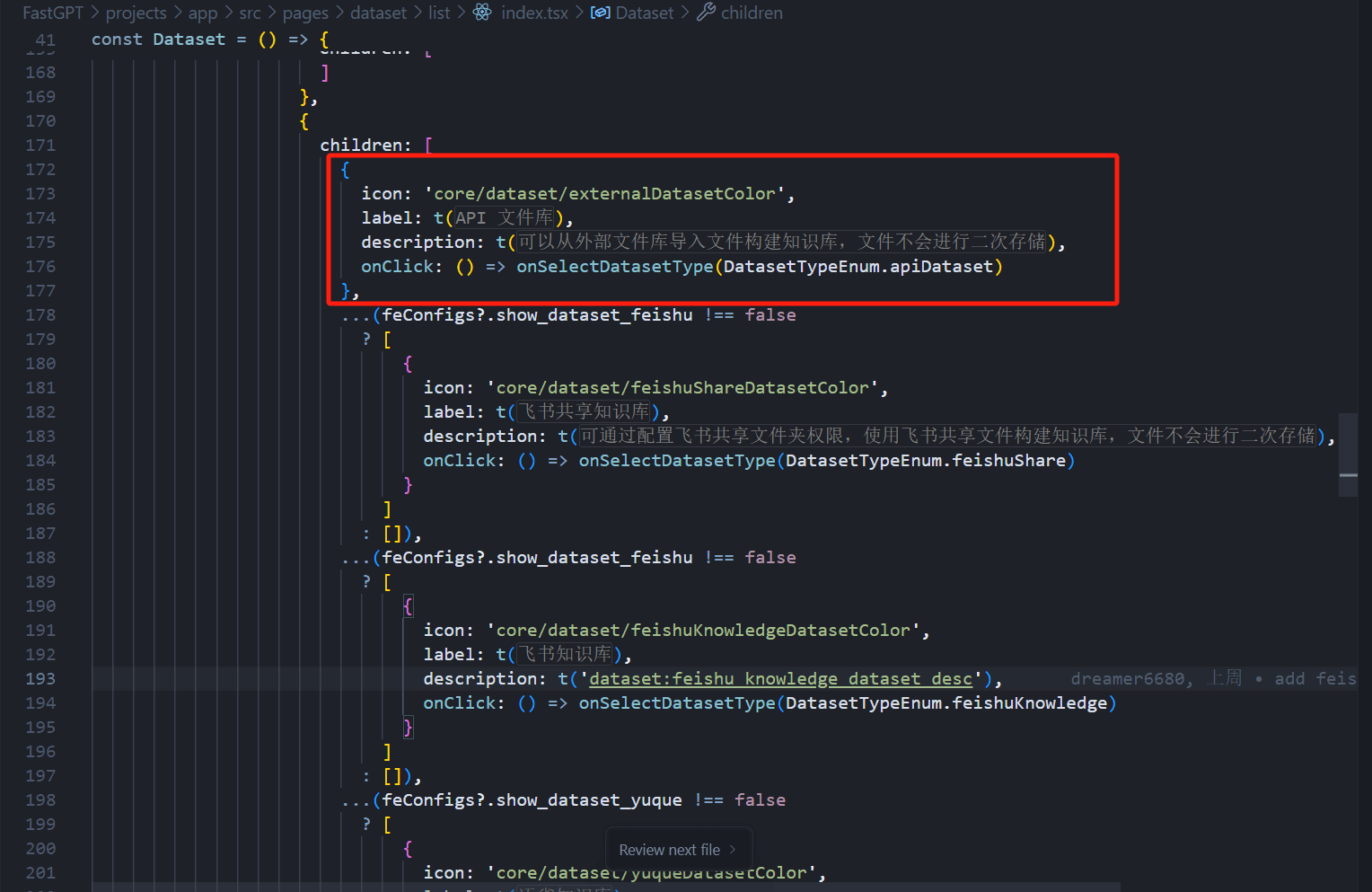Follow the dataset:feishu_knowledge_dataset_desc link
Image resolution: width=1372 pixels, height=892 pixels.
click(780, 679)
